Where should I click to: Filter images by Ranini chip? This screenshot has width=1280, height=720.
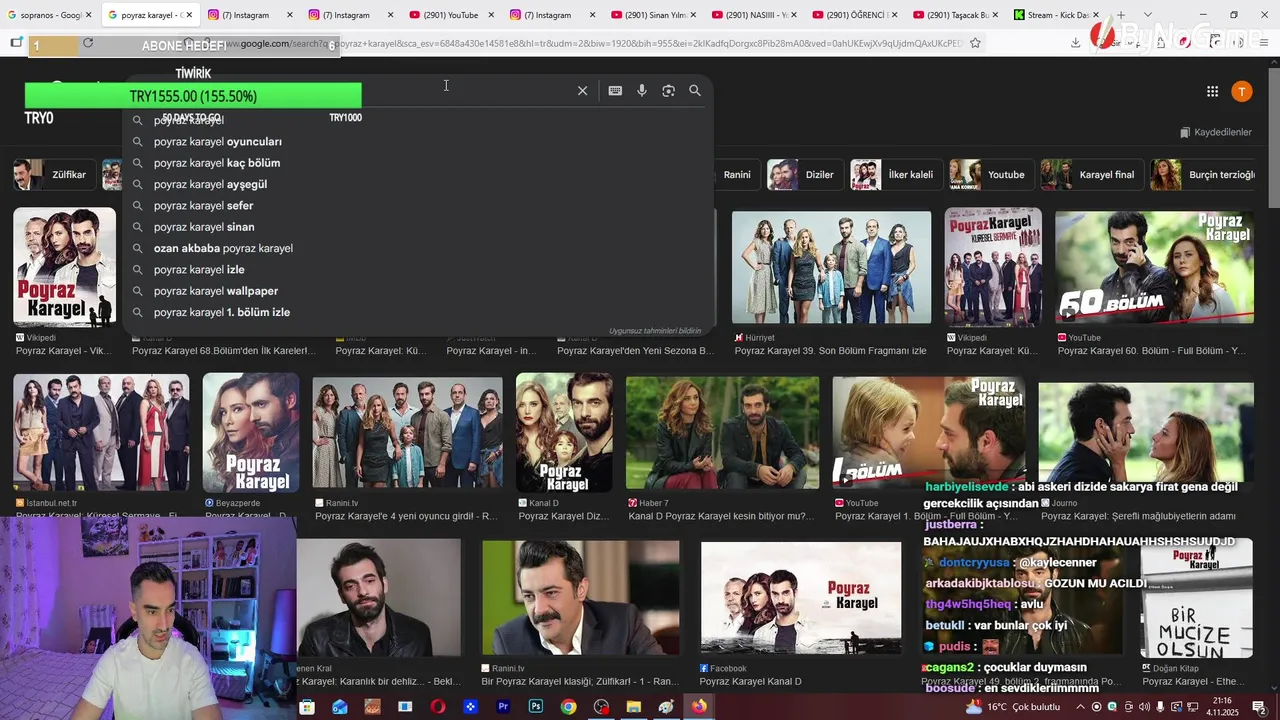pyautogui.click(x=737, y=174)
